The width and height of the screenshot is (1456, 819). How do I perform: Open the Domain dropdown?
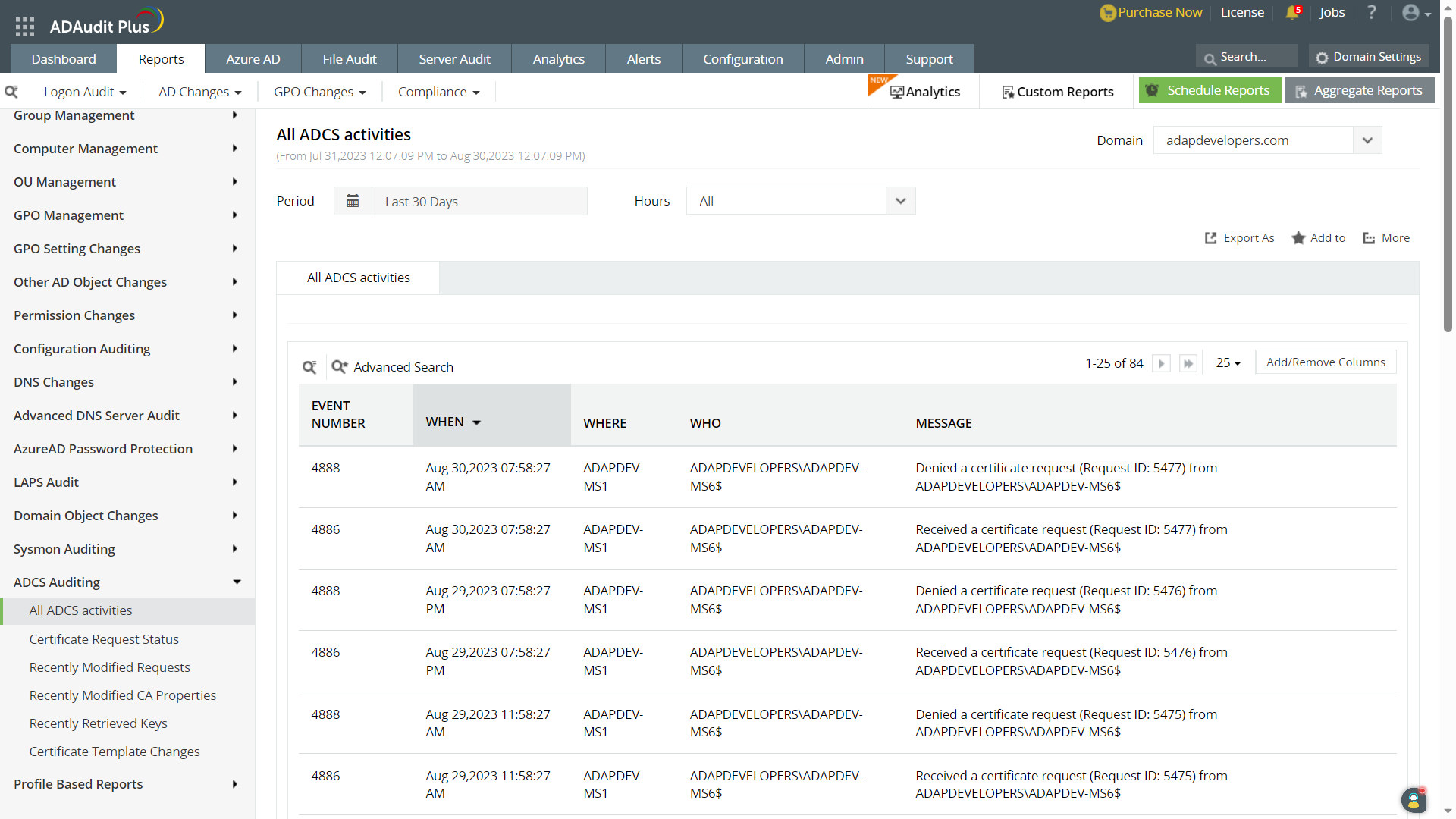pyautogui.click(x=1367, y=140)
